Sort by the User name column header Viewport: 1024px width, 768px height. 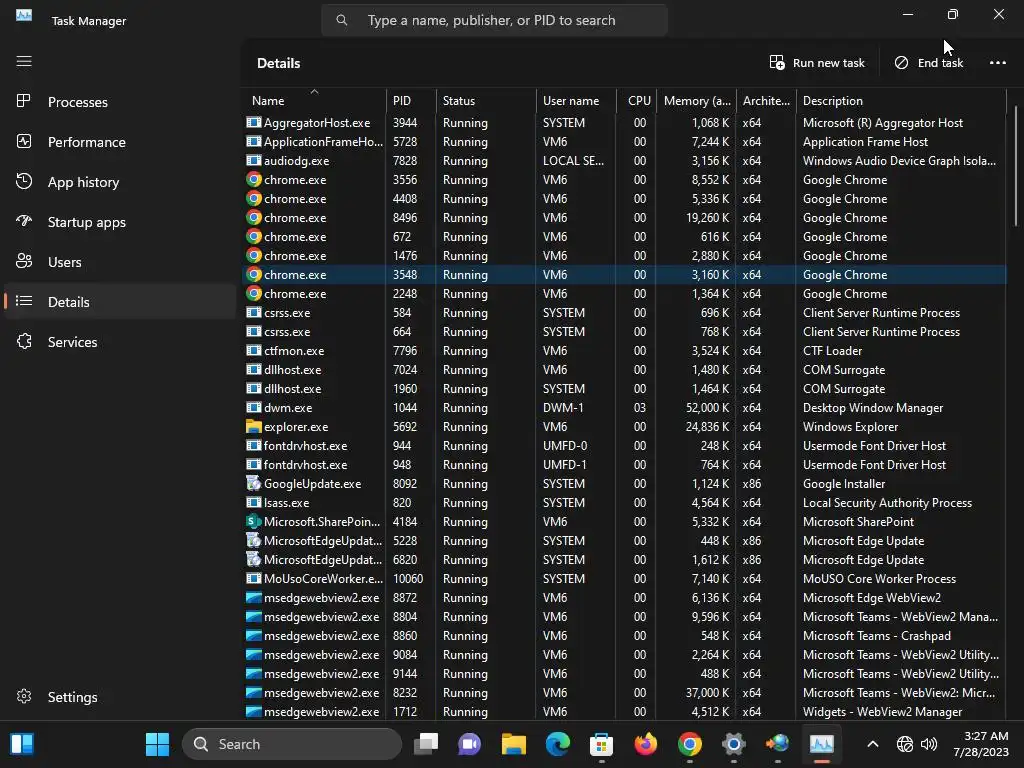click(x=576, y=100)
